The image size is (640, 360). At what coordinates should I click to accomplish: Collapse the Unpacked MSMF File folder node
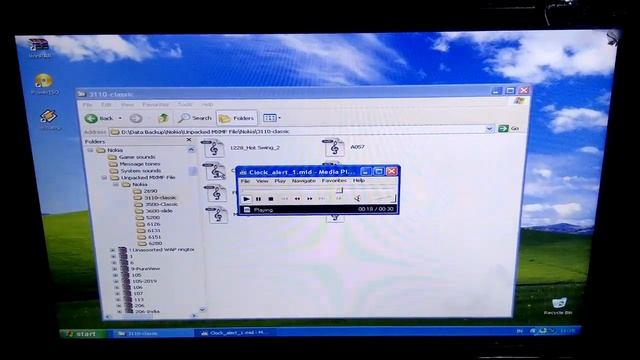pyautogui.click(x=104, y=178)
